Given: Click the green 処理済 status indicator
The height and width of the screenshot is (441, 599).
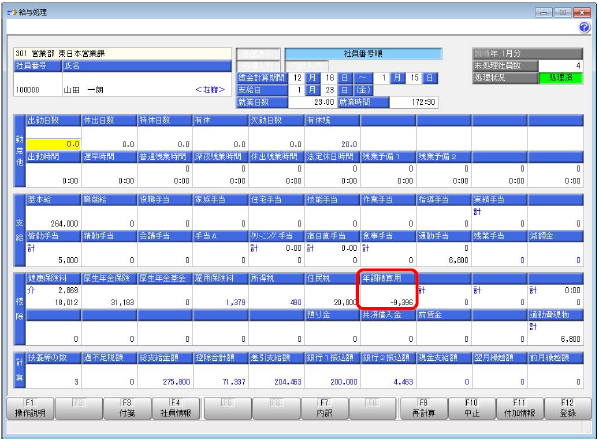Looking at the screenshot, I should (560, 78).
